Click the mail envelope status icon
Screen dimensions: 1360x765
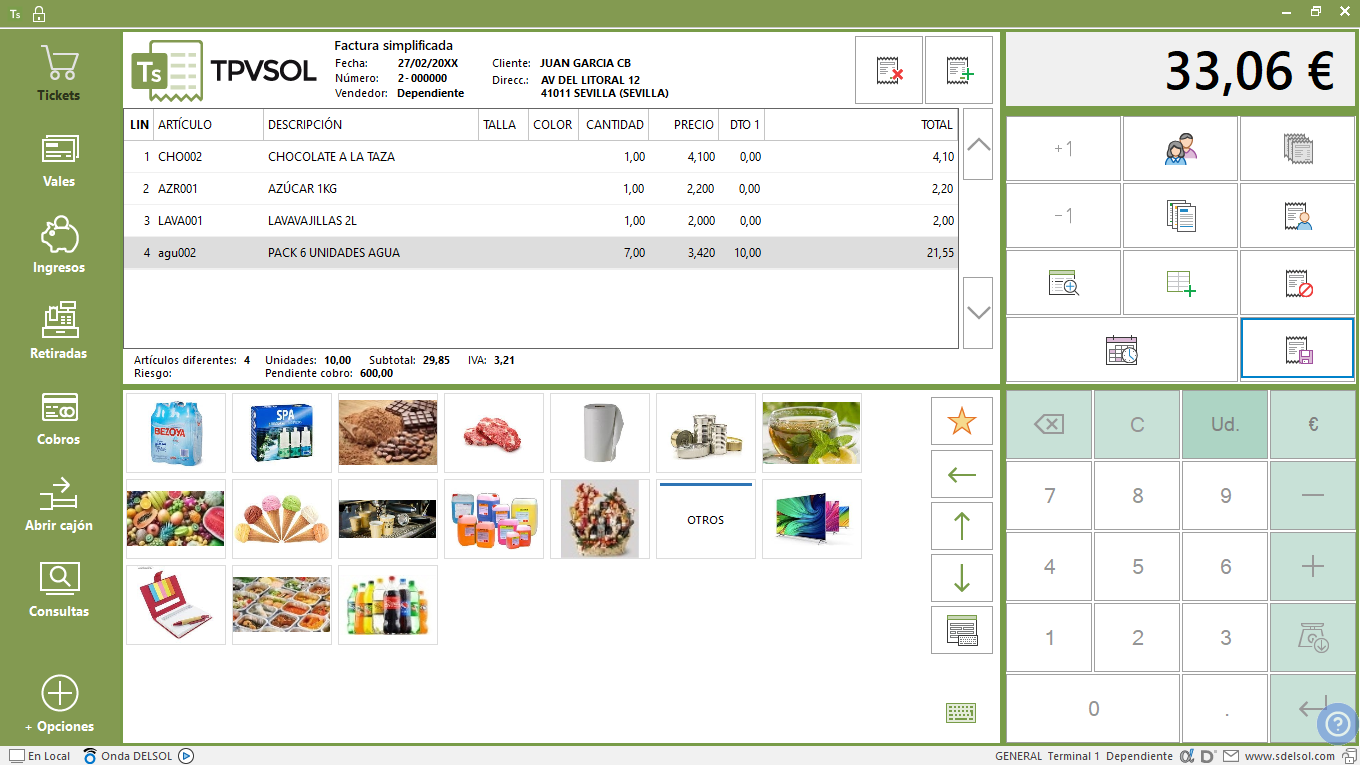[x=1231, y=756]
